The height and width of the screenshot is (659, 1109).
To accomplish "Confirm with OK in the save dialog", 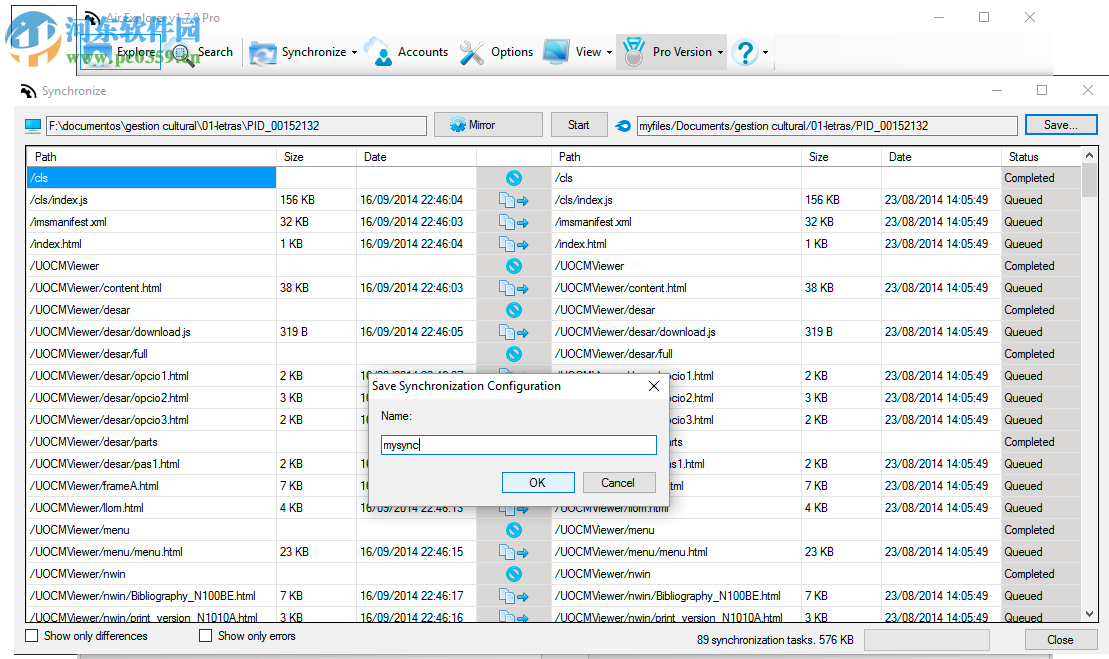I will coord(538,482).
